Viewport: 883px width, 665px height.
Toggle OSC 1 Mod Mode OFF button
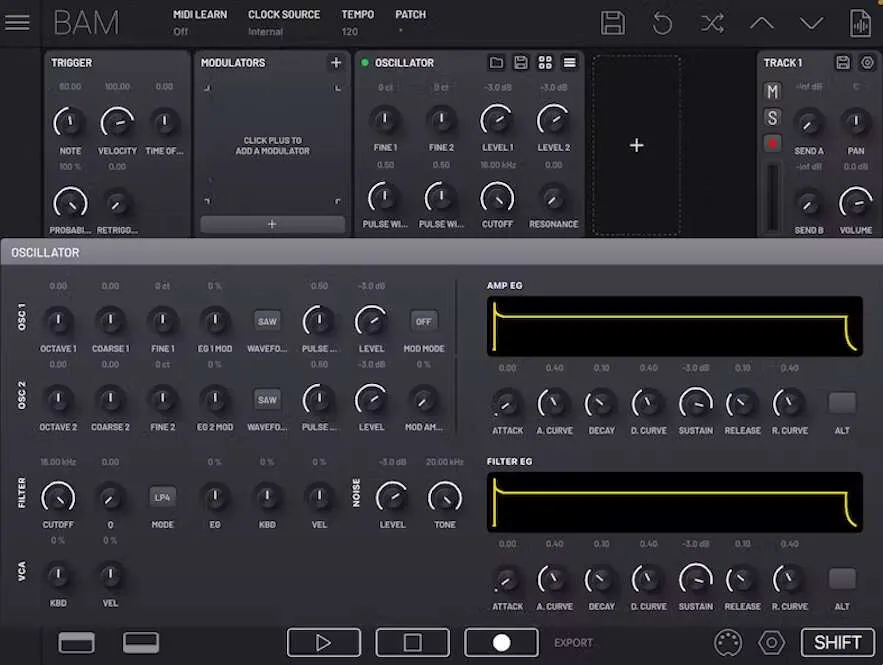point(423,322)
